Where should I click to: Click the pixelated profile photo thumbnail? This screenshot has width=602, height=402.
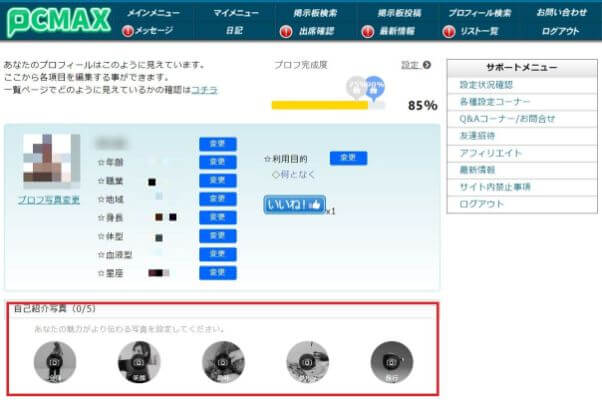[52, 158]
